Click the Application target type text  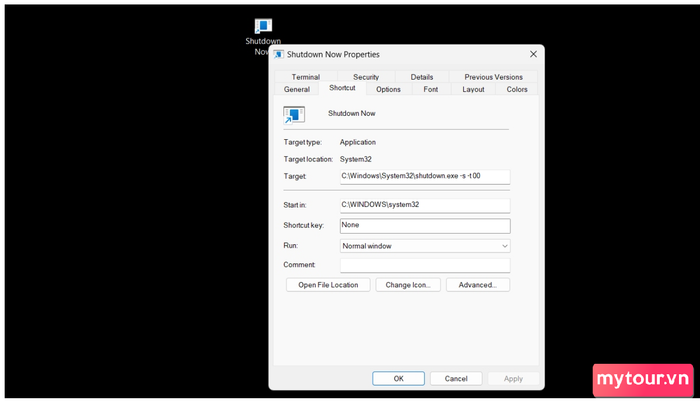pyautogui.click(x=358, y=142)
